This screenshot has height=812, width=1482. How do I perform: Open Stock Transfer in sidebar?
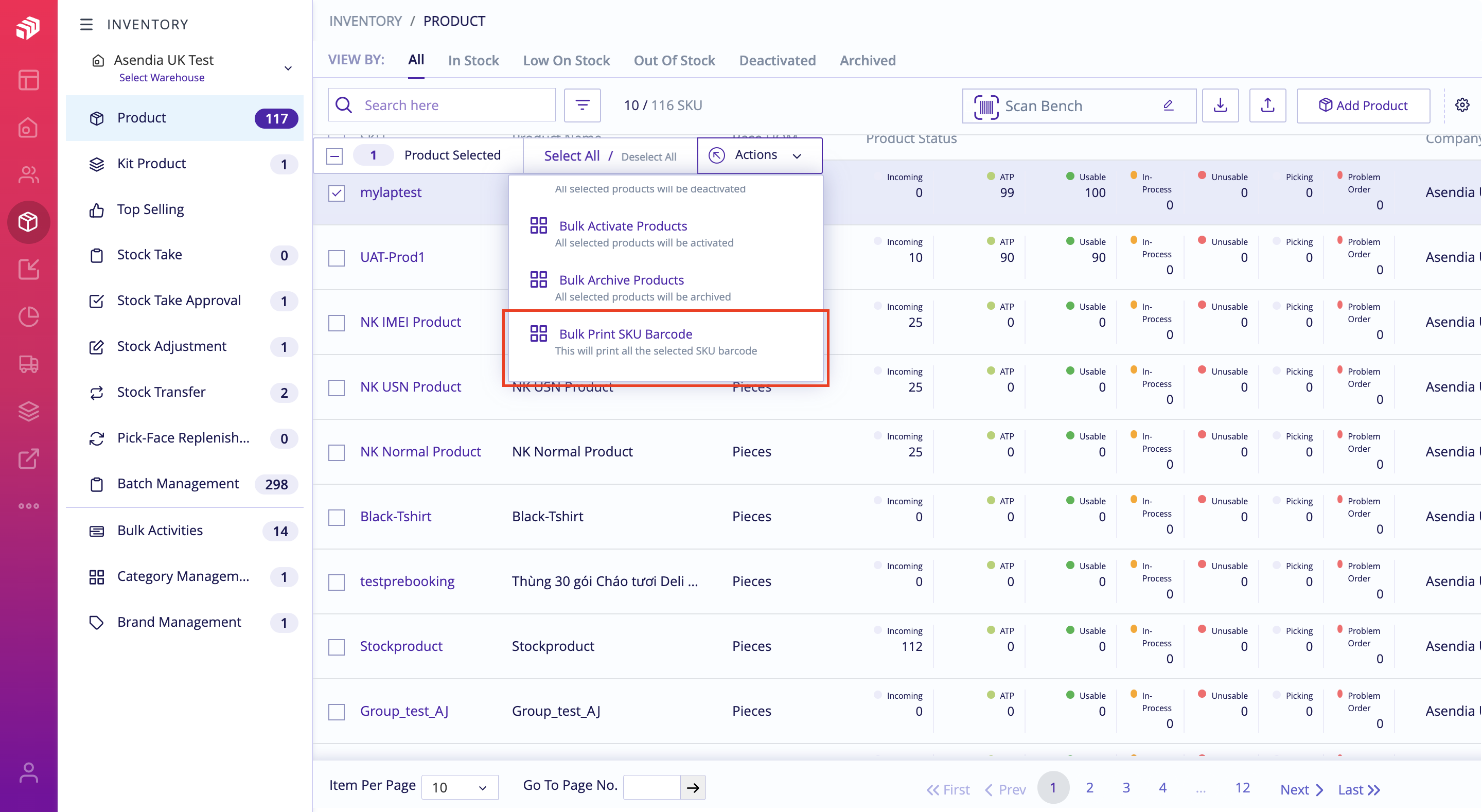click(x=185, y=393)
